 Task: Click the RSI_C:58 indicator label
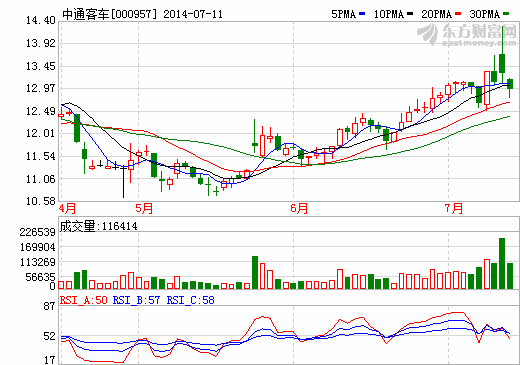coord(190,300)
